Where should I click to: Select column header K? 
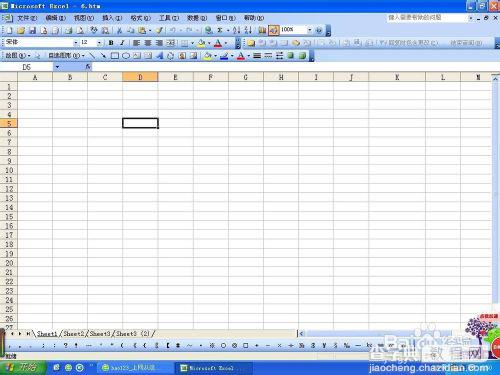coord(397,77)
